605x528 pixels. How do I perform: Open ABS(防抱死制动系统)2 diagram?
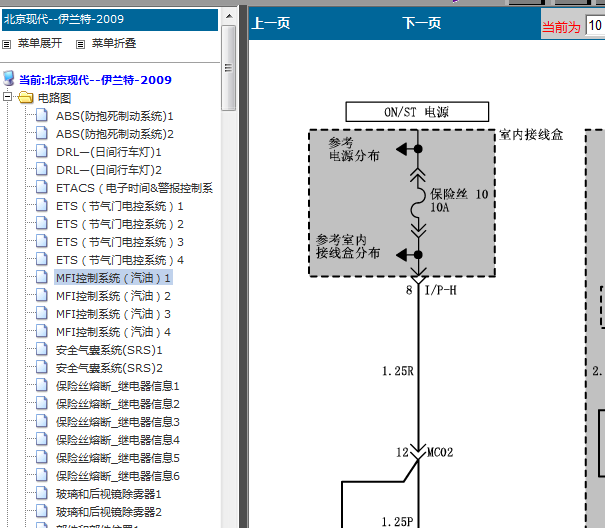tap(115, 134)
